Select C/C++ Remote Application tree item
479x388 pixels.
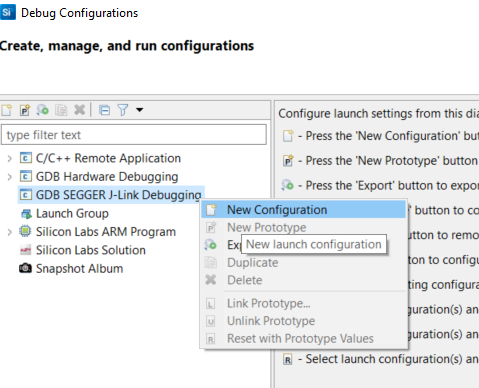click(108, 158)
